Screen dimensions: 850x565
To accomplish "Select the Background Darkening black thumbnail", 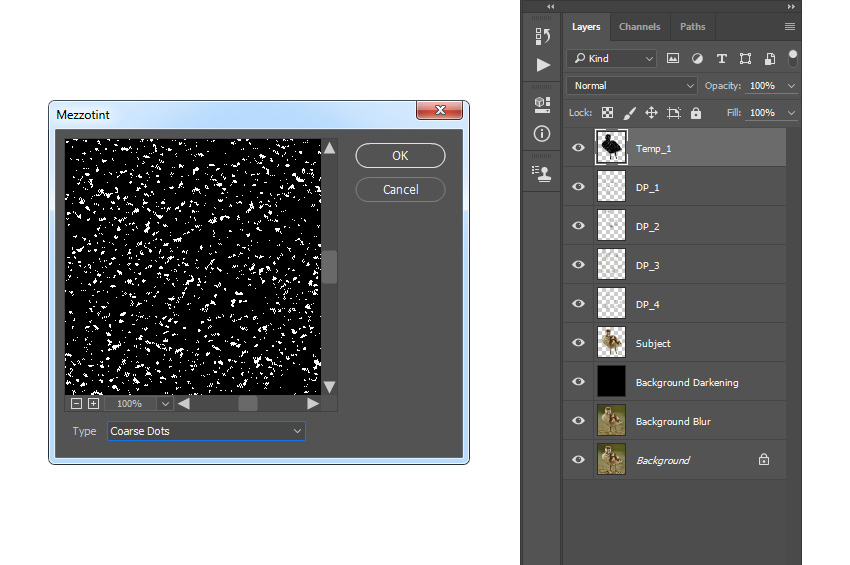I will point(611,381).
